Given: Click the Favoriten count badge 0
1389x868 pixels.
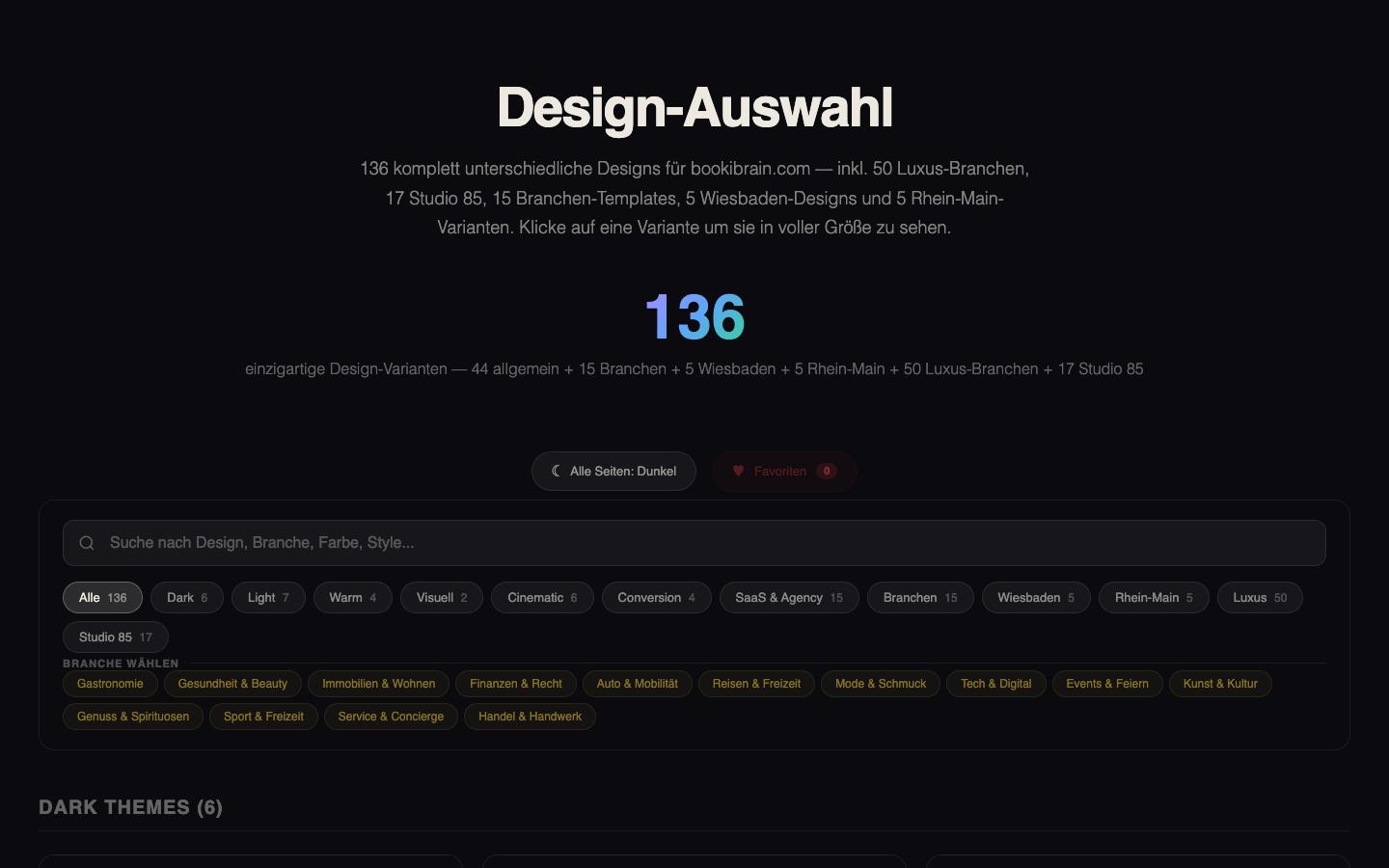Looking at the screenshot, I should pyautogui.click(x=827, y=471).
